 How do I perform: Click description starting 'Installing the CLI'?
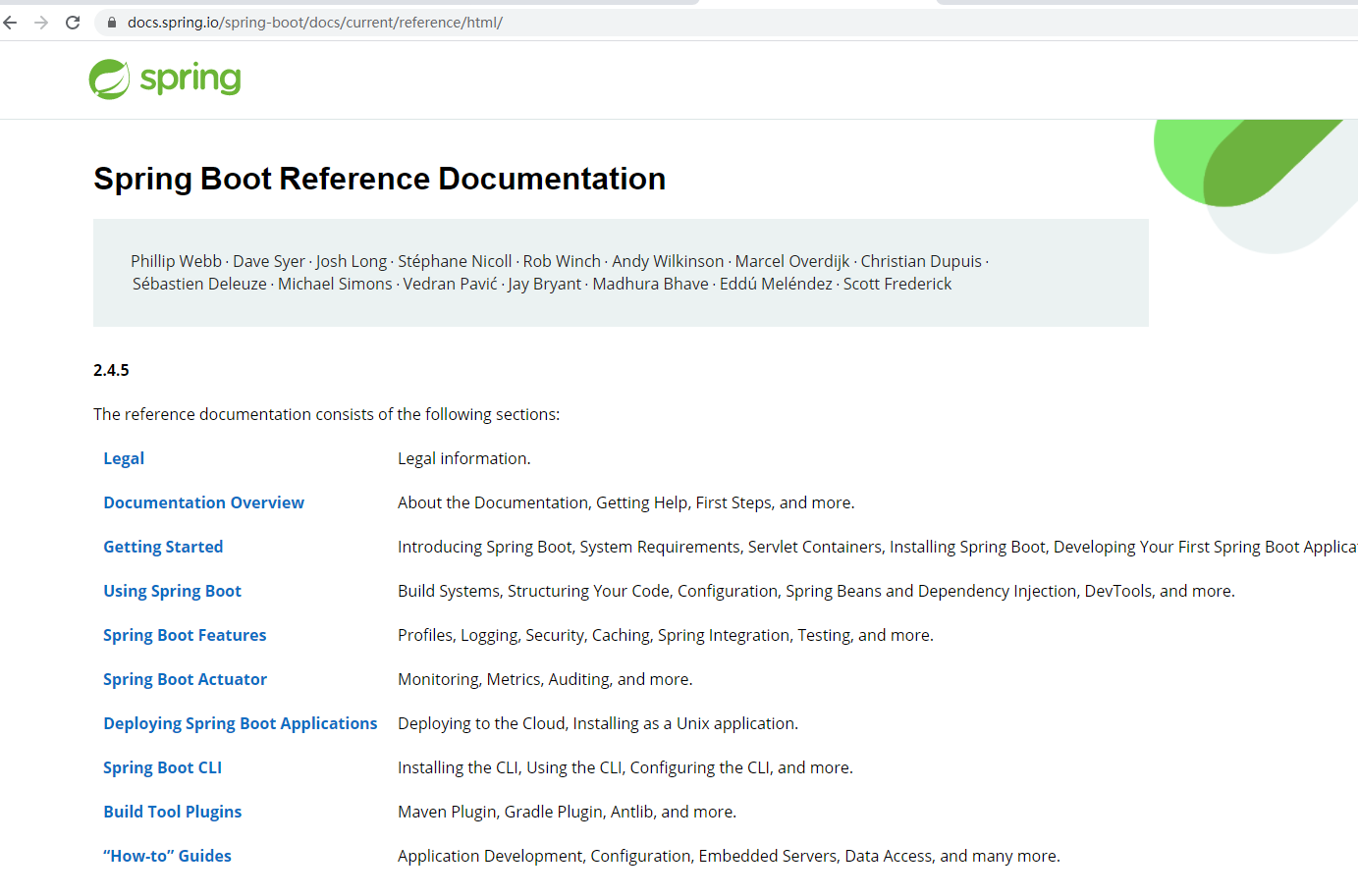click(625, 767)
